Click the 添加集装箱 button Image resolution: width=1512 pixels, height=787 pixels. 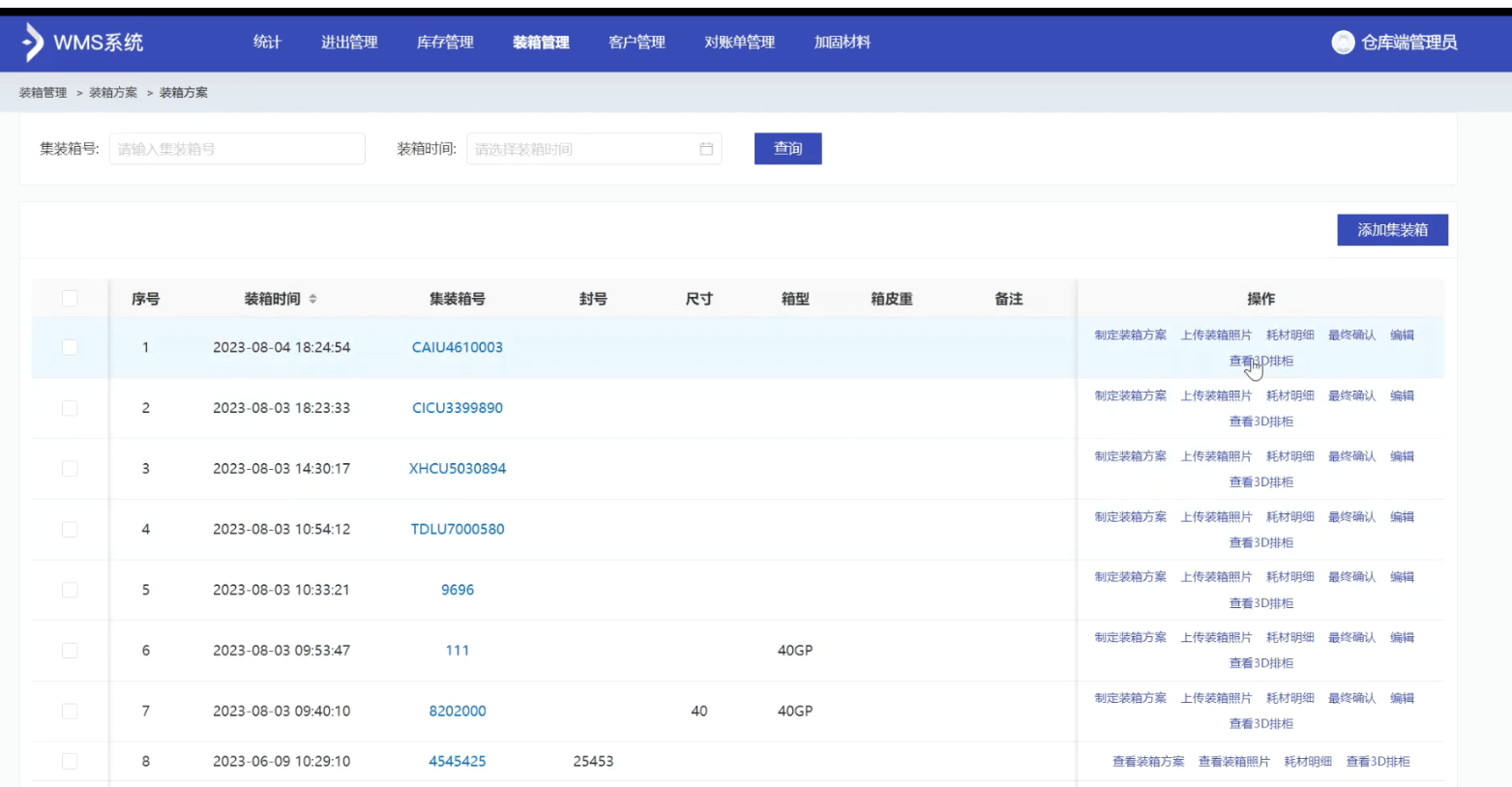(1392, 230)
